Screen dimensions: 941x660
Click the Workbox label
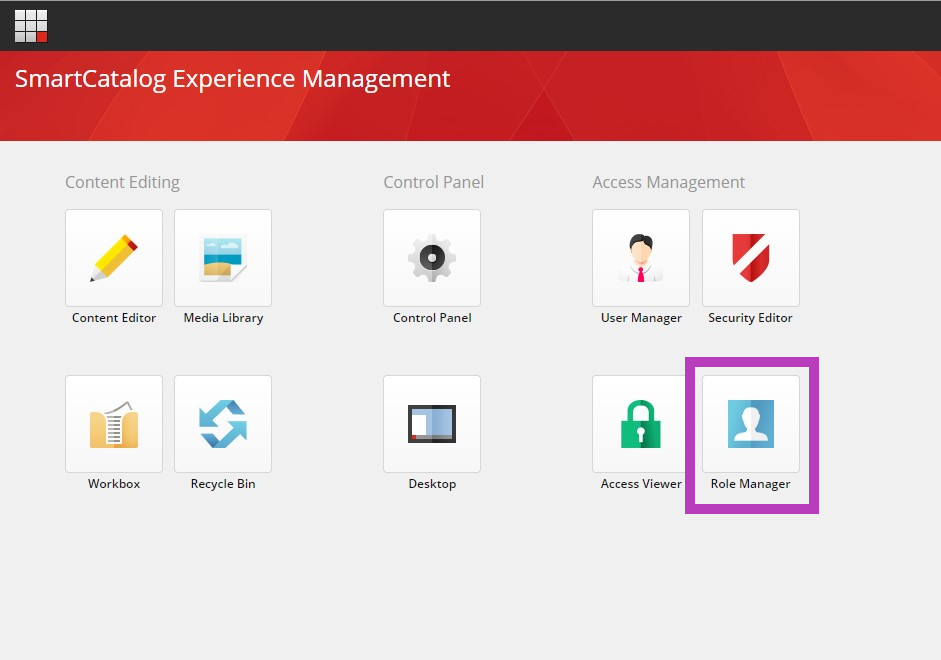click(114, 484)
